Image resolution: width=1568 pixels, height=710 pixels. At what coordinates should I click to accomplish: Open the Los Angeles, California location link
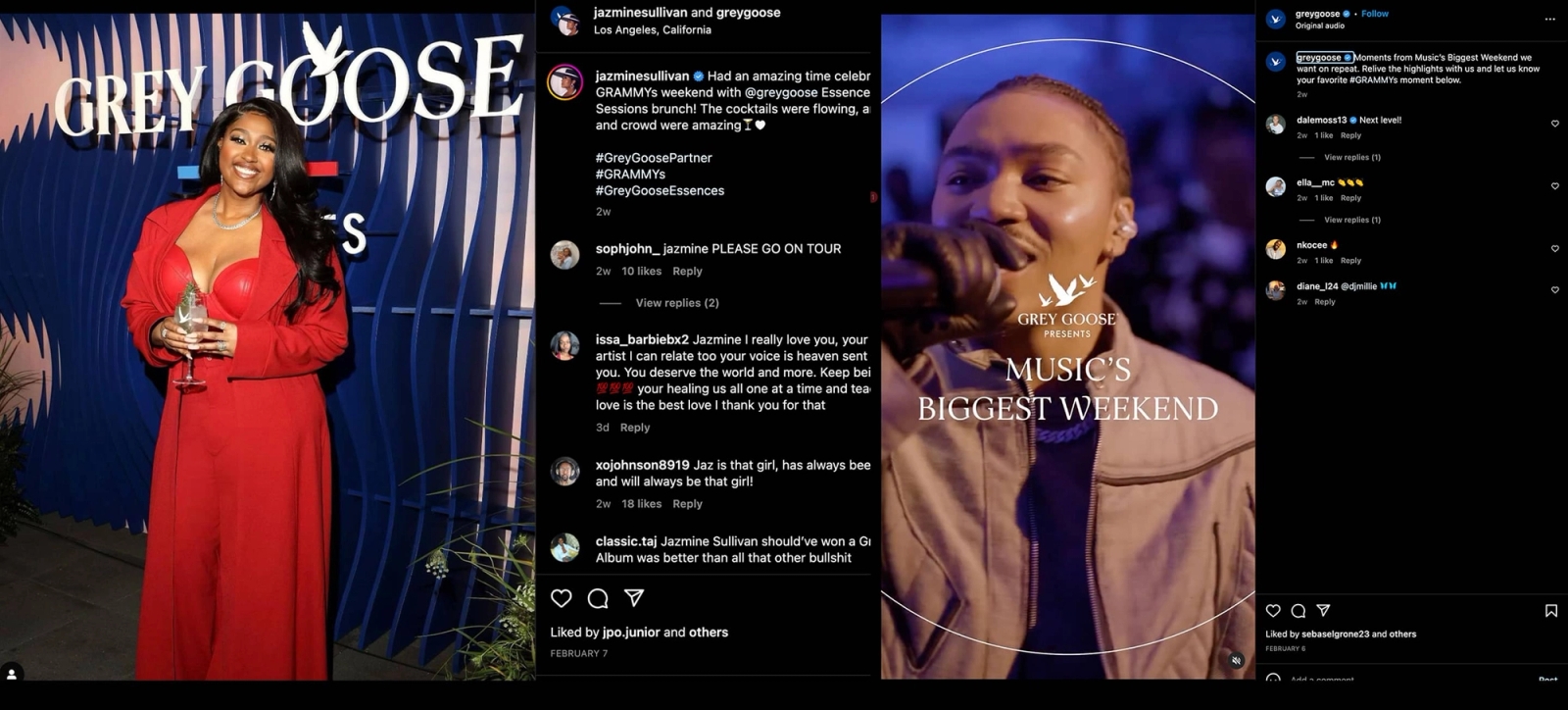(653, 30)
